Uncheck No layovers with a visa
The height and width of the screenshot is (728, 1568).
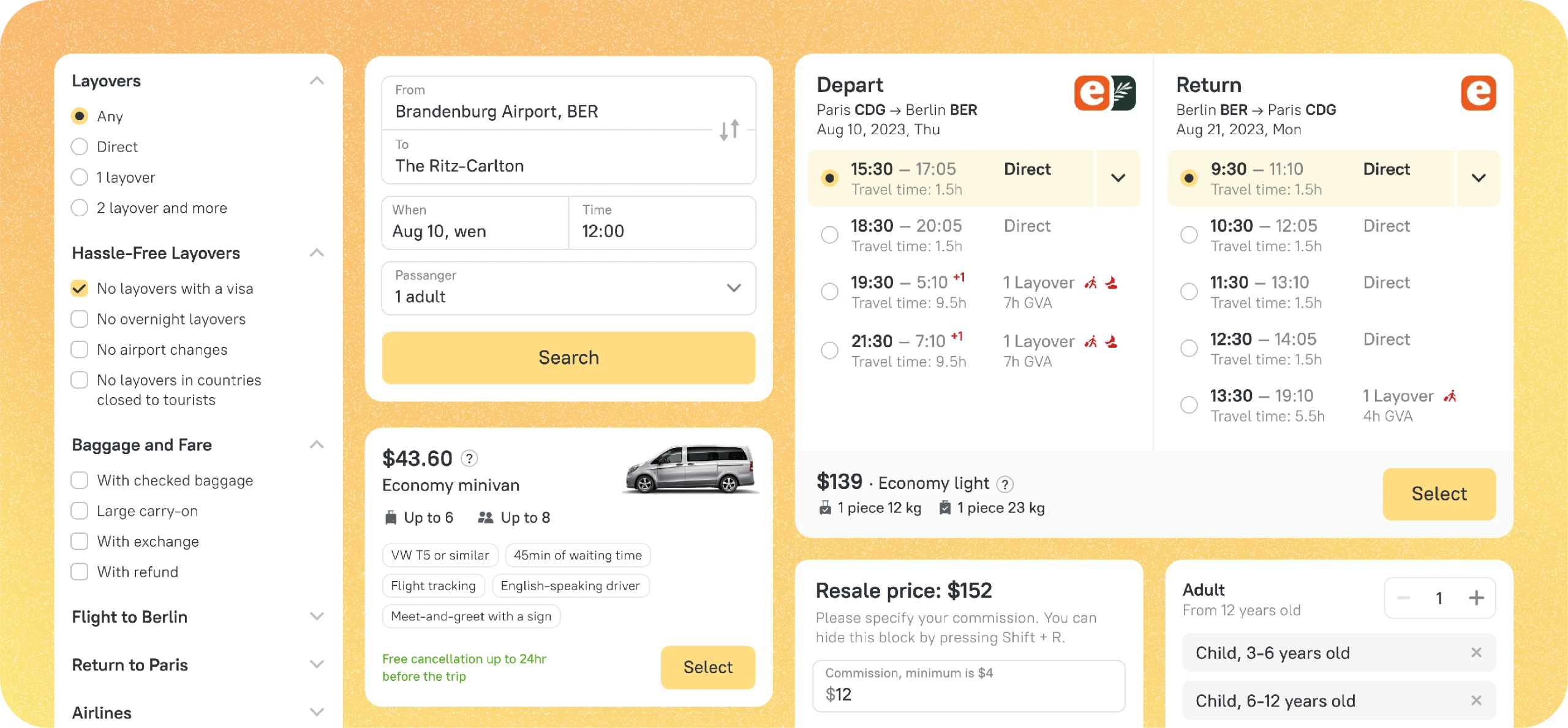tap(80, 289)
